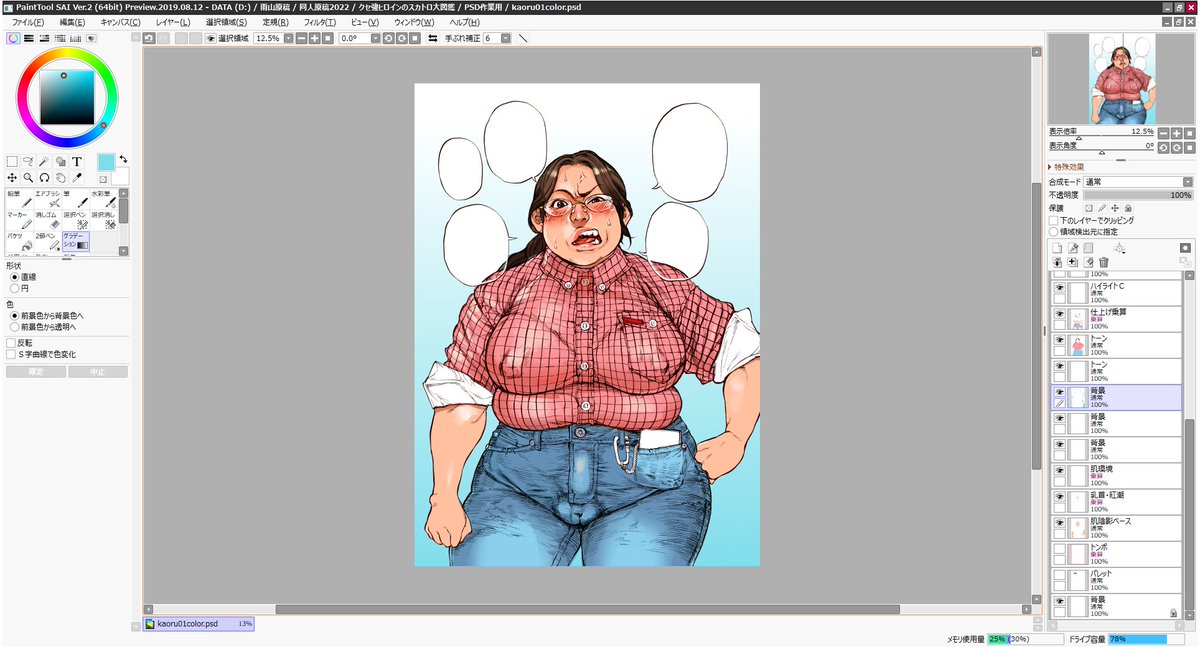Zoom out using navigator minus button
1200x647 pixels.
1163,132
